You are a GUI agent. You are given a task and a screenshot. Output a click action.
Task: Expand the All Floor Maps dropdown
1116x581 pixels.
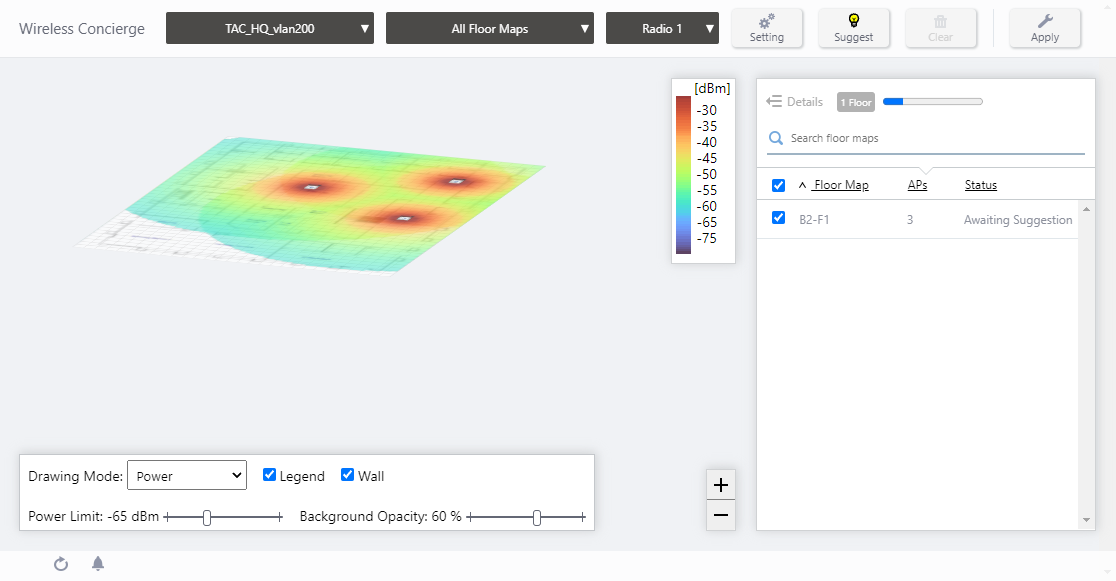pyautogui.click(x=490, y=29)
